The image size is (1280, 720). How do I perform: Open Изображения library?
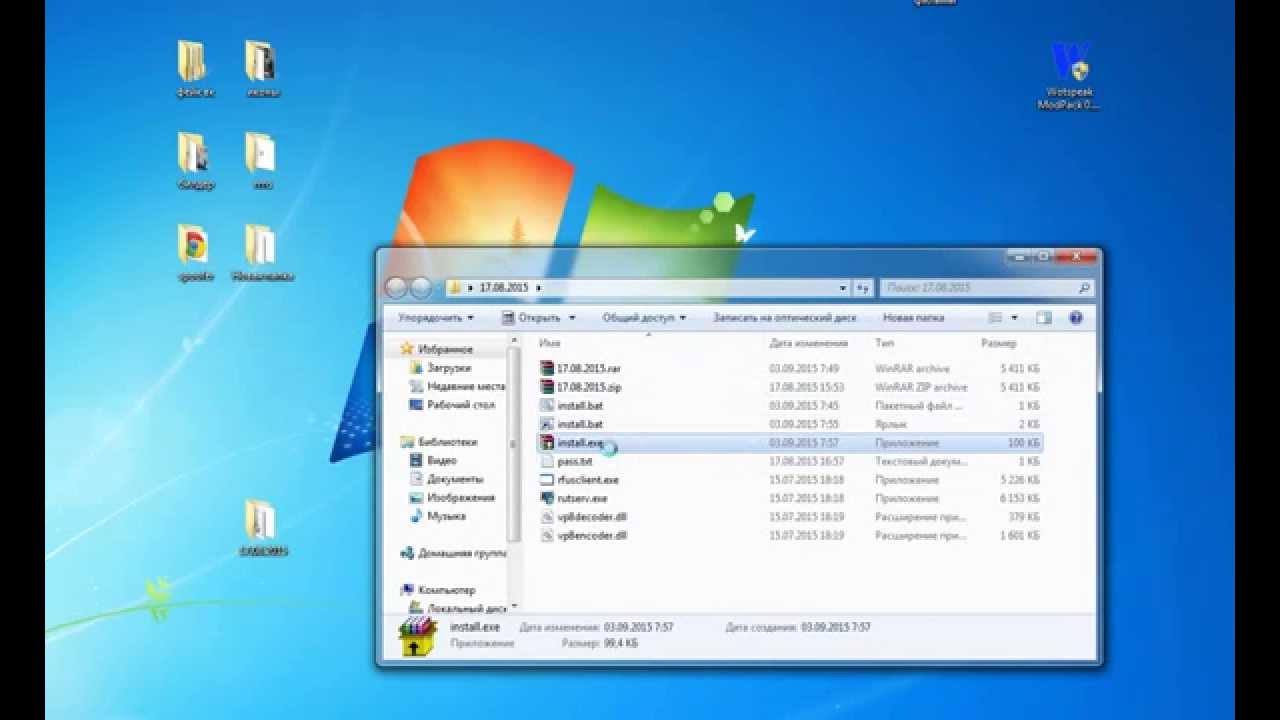453,497
